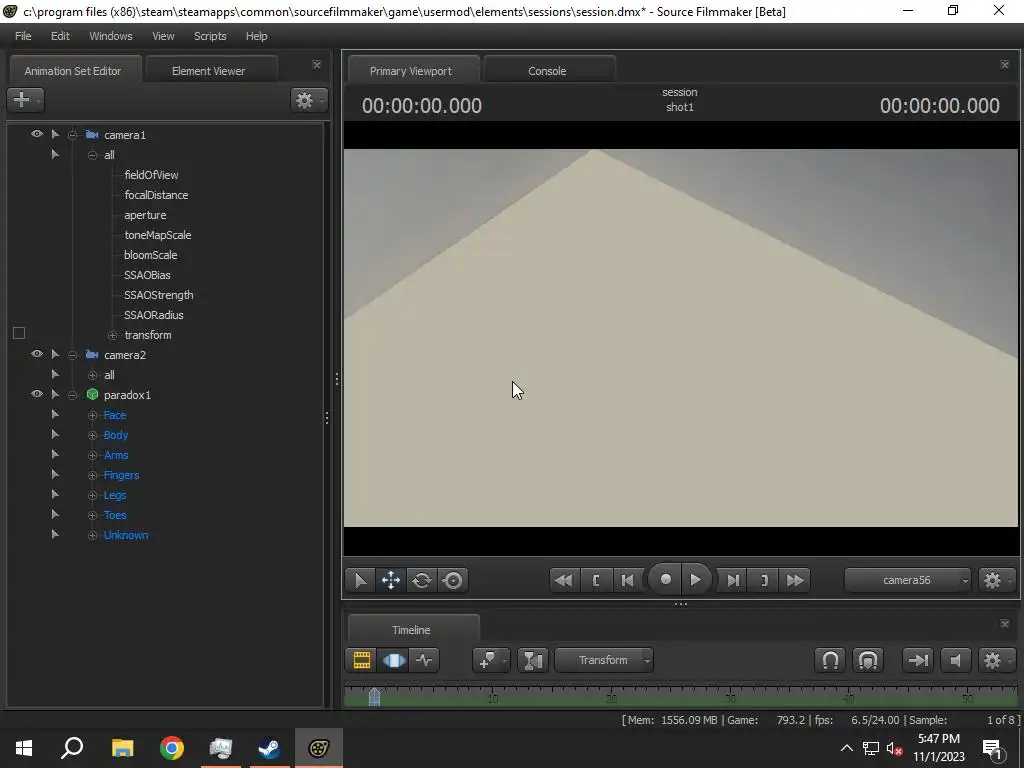This screenshot has height=768, width=1024.
Task: Expand the transform node
Action: [112, 335]
